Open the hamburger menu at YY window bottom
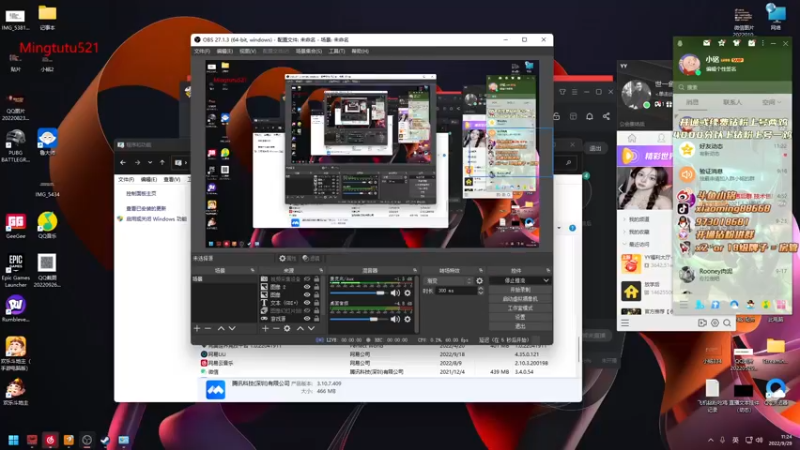Viewport: 800px width, 450px height. (x=625, y=323)
